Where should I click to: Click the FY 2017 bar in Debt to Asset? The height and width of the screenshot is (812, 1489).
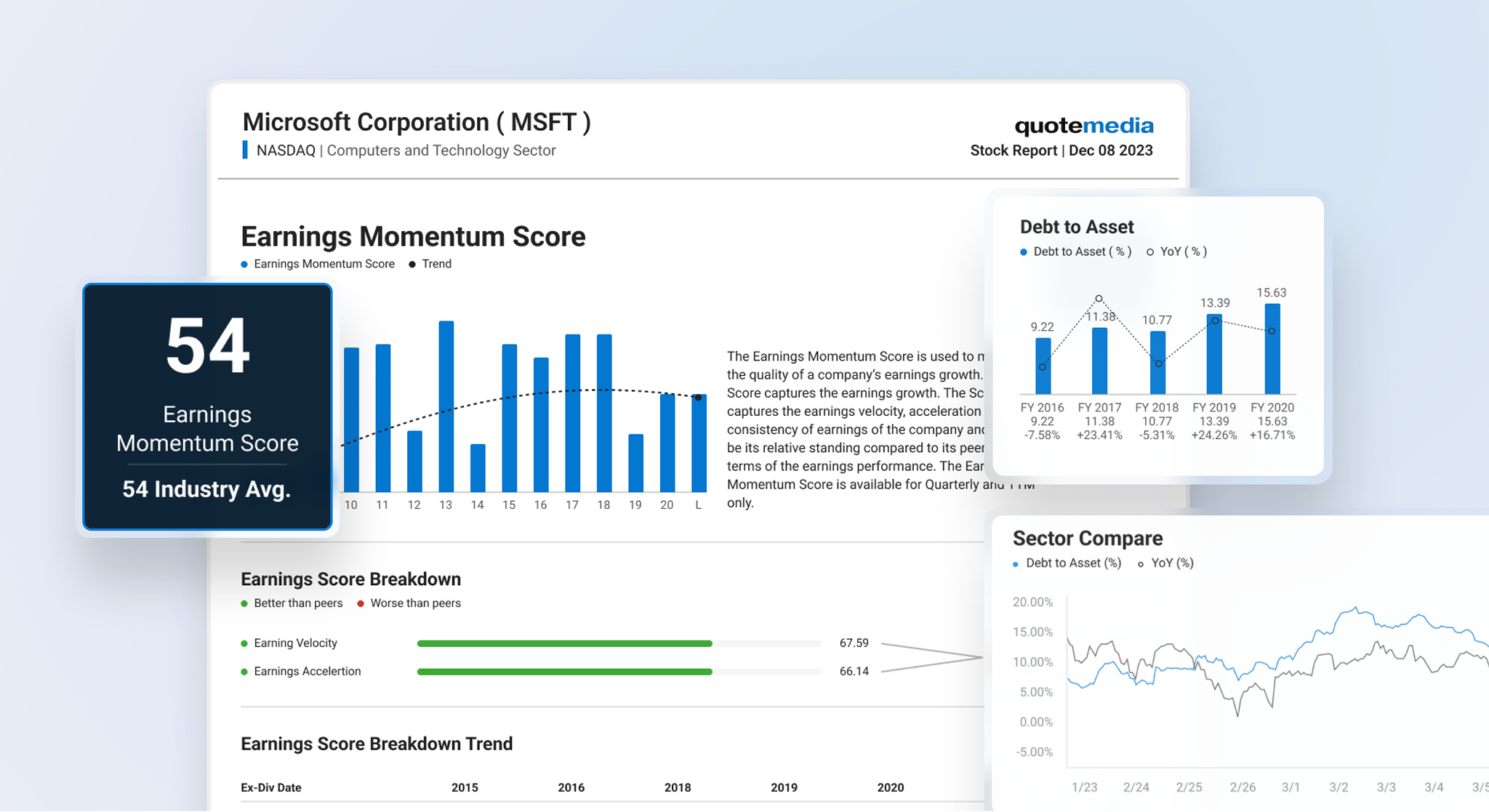coord(1100,361)
